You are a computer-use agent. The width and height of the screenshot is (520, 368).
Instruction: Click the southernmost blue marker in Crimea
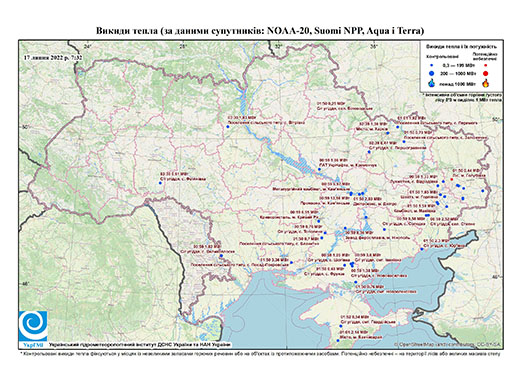(338, 341)
